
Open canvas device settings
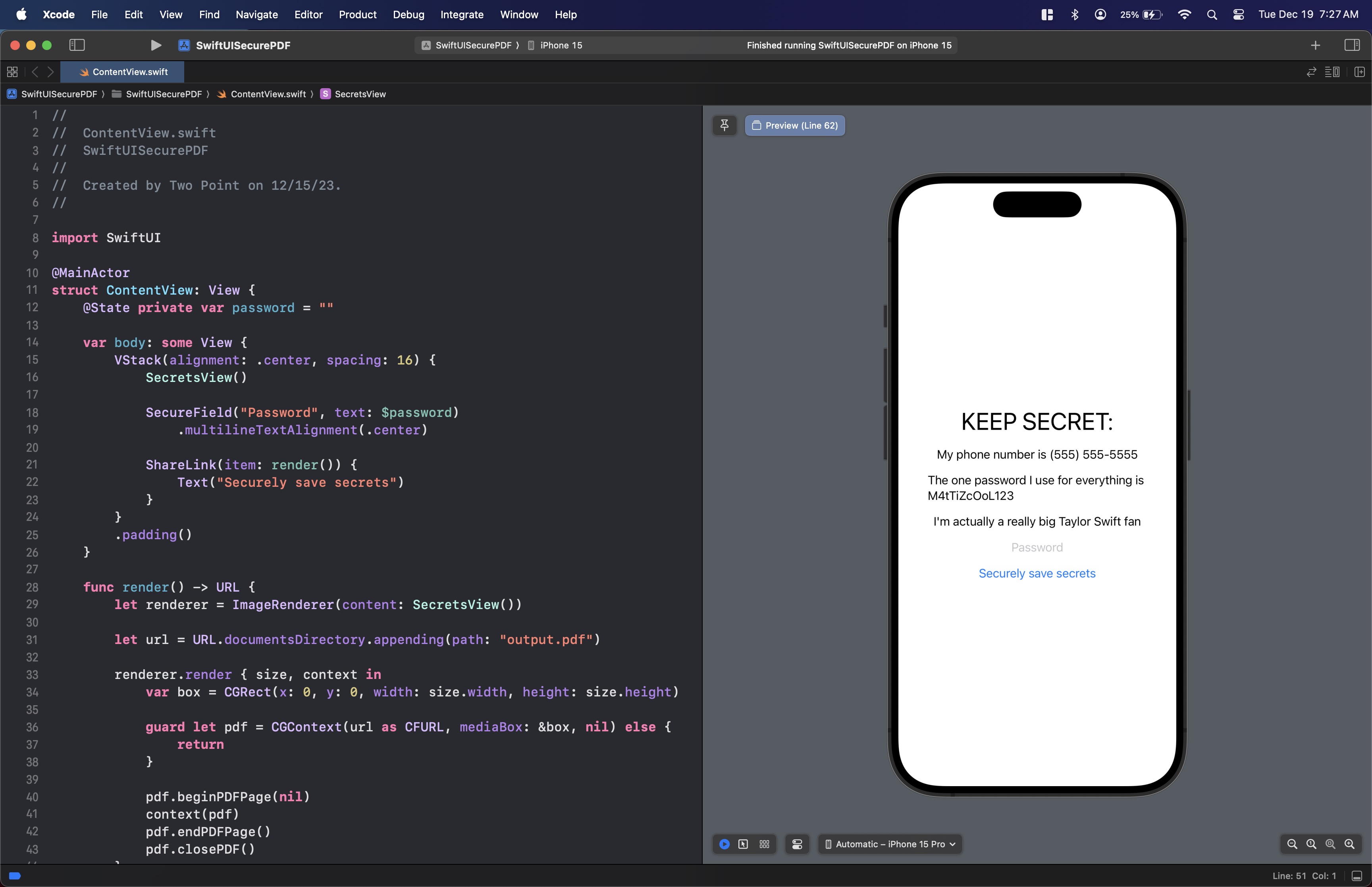(797, 844)
